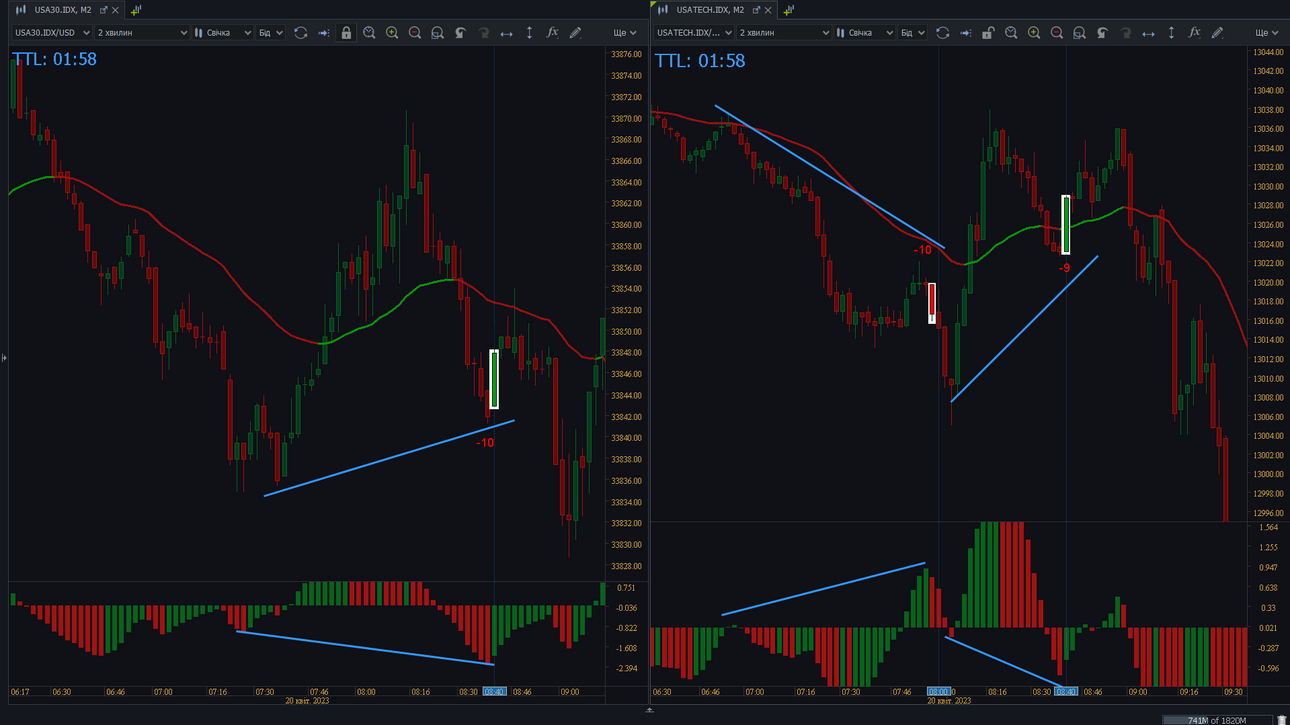1290x725 pixels.
Task: Refresh the USA30.IDX chart
Action: click(x=301, y=33)
